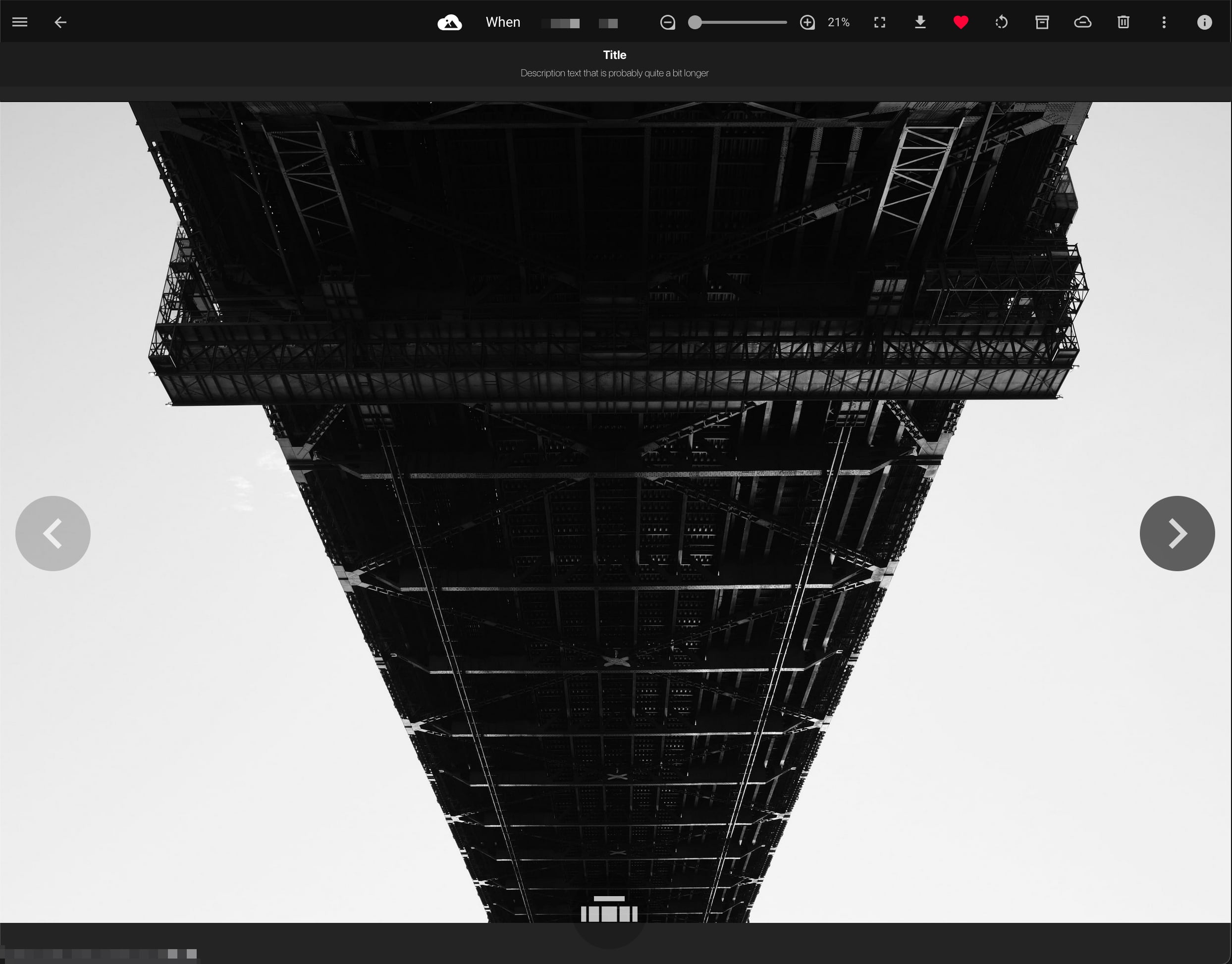Toggle the red heart favorite
Screen dimensions: 1232x964
(961, 23)
